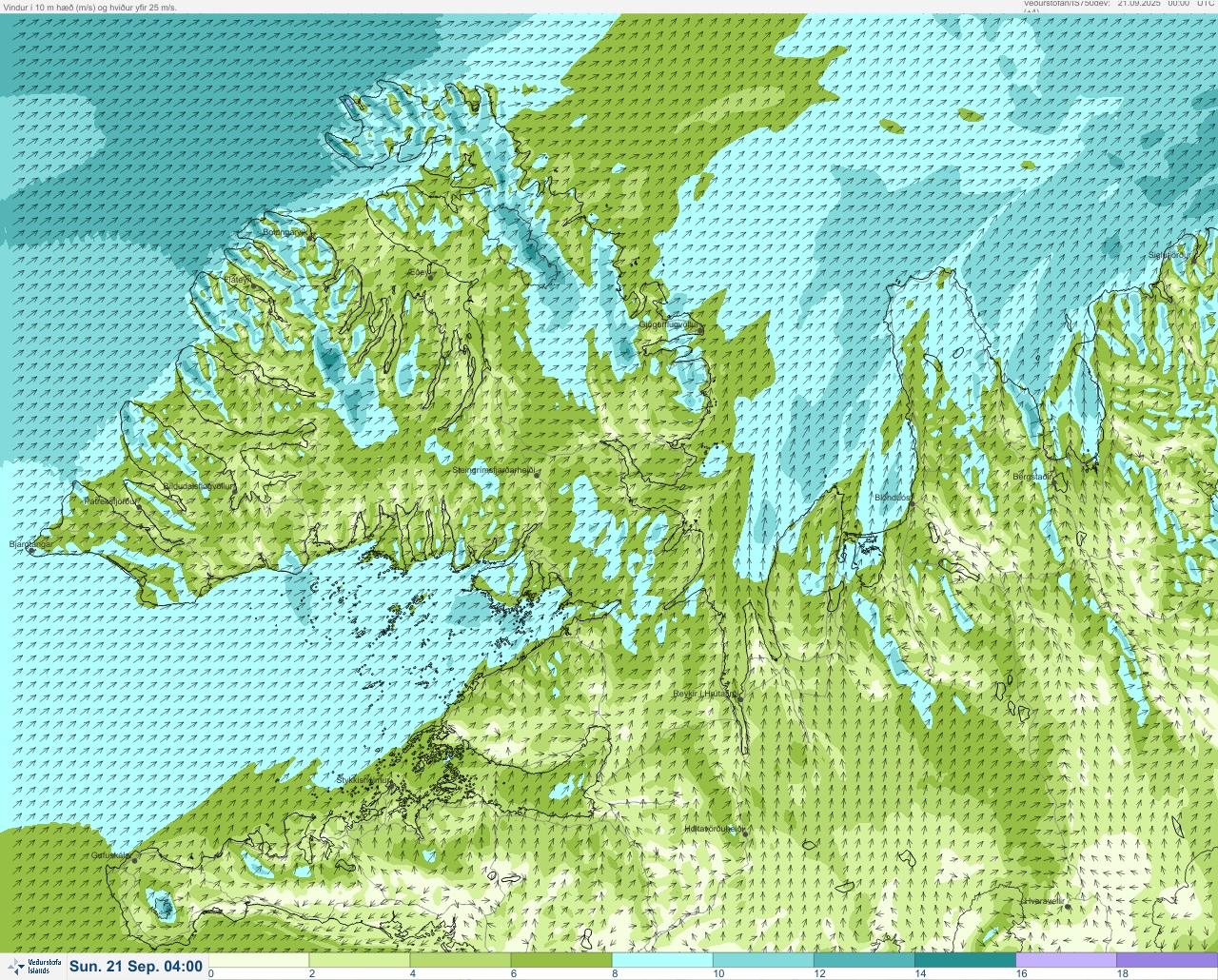Click the legend swatch for 0–2 m/s
This screenshot has width=1218, height=980.
tap(259, 960)
